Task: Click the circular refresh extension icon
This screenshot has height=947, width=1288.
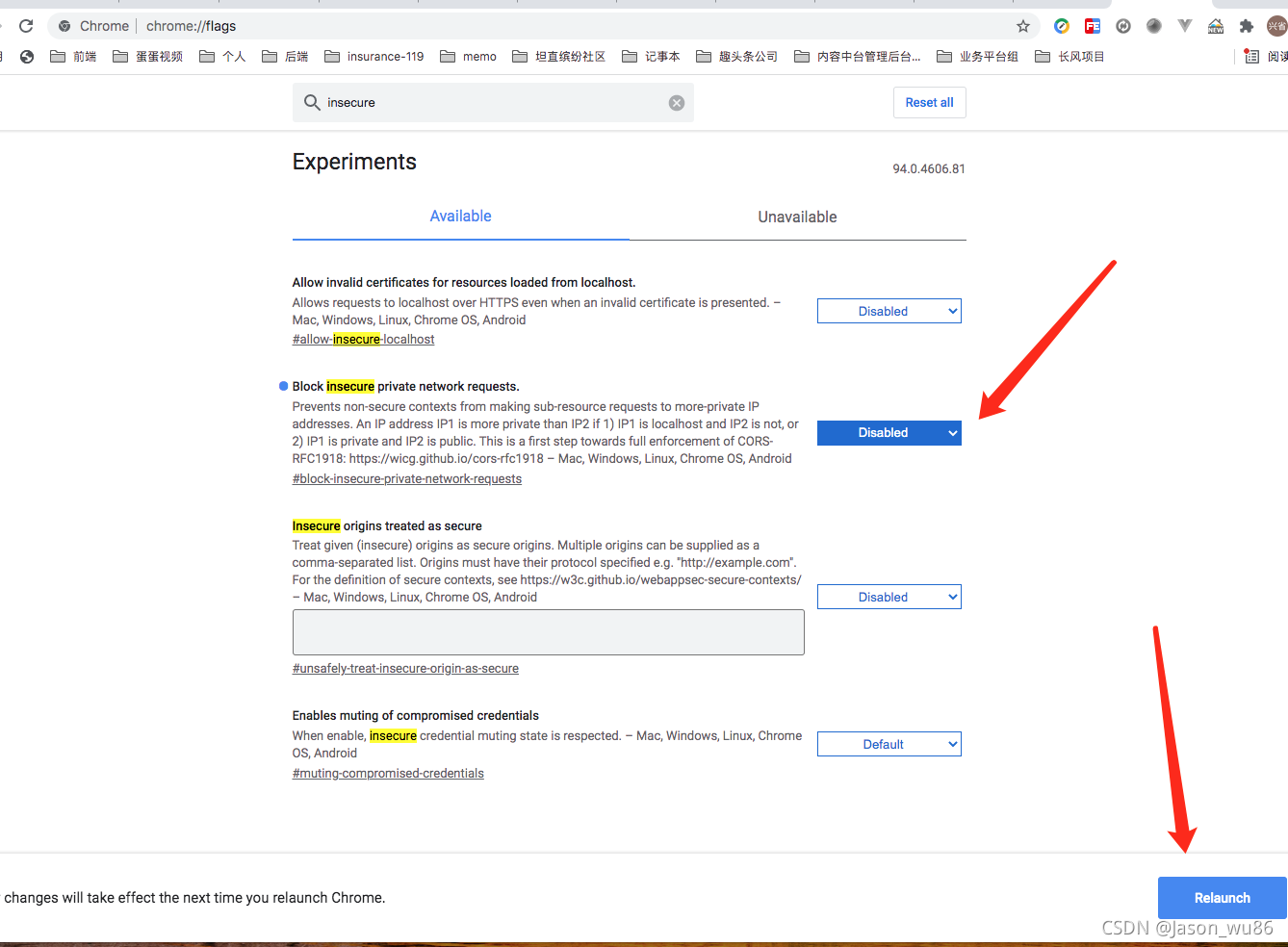Action: [1122, 26]
